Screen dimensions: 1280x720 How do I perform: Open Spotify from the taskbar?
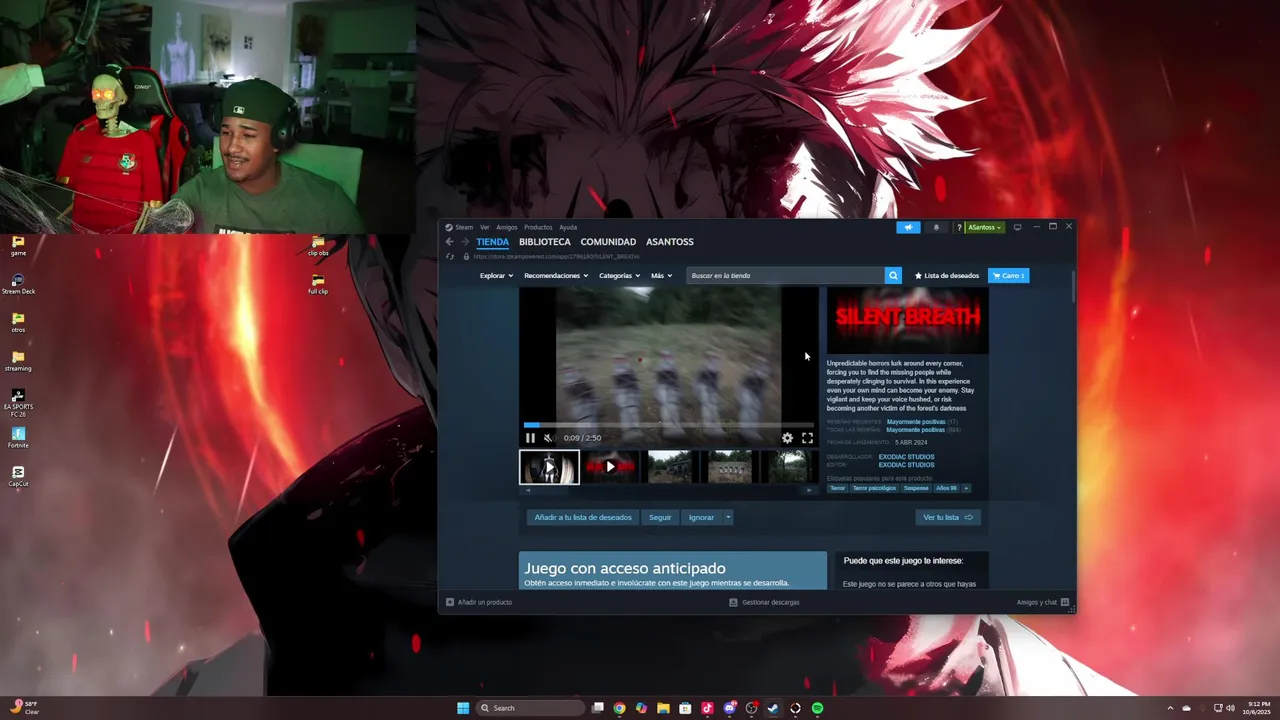[x=817, y=708]
